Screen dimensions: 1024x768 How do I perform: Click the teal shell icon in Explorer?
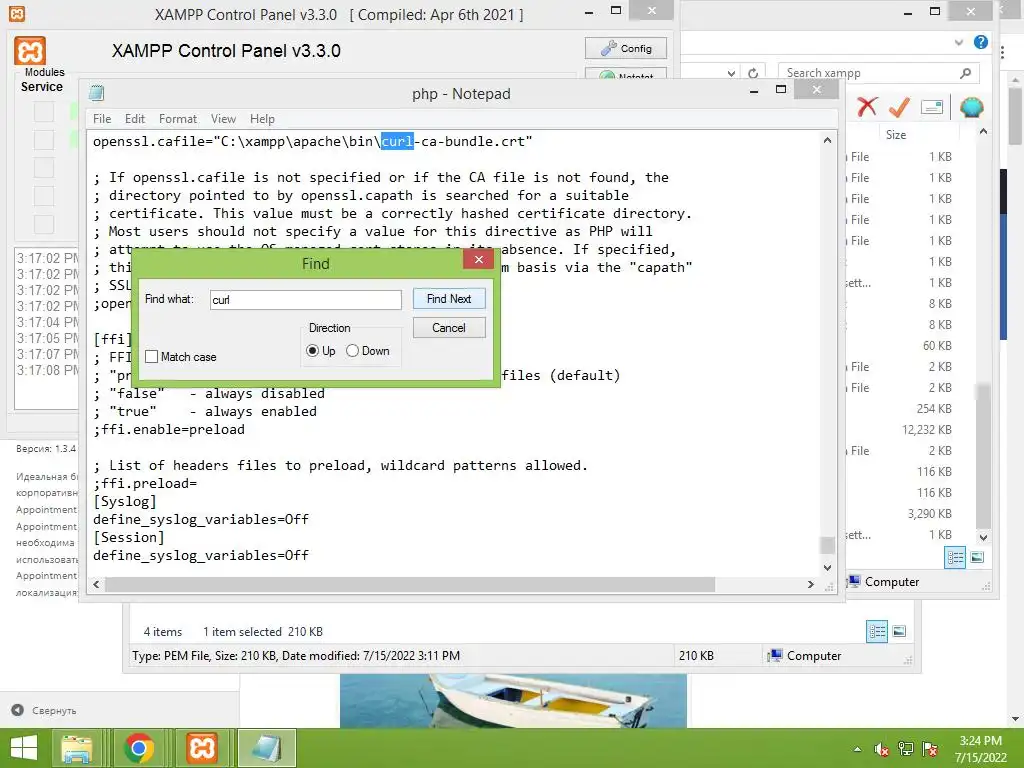[x=971, y=106]
